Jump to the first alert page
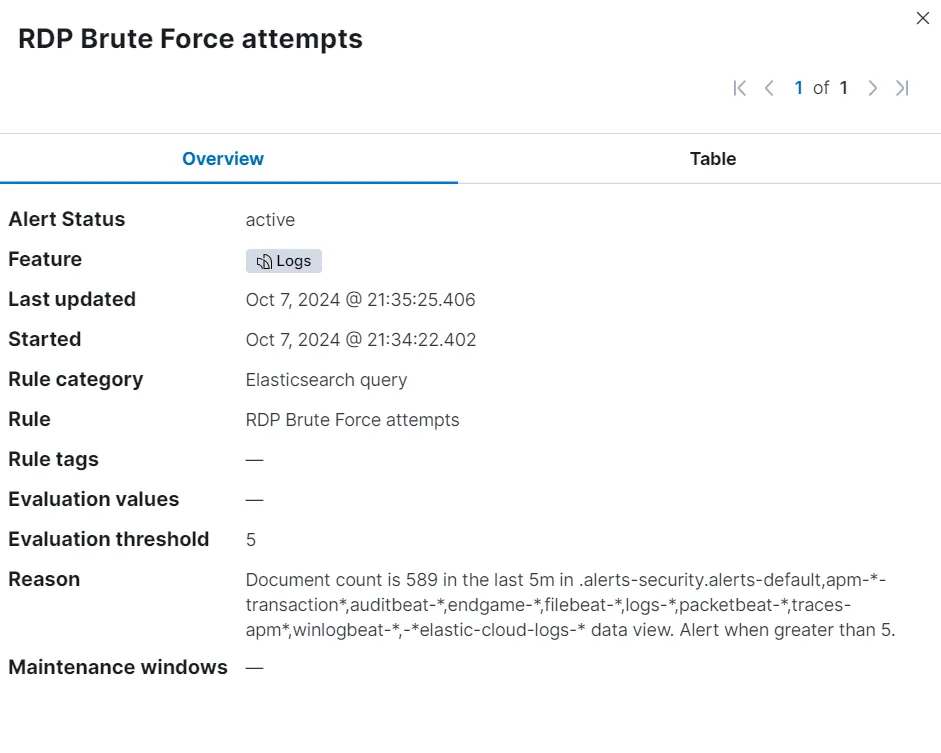 pos(739,88)
